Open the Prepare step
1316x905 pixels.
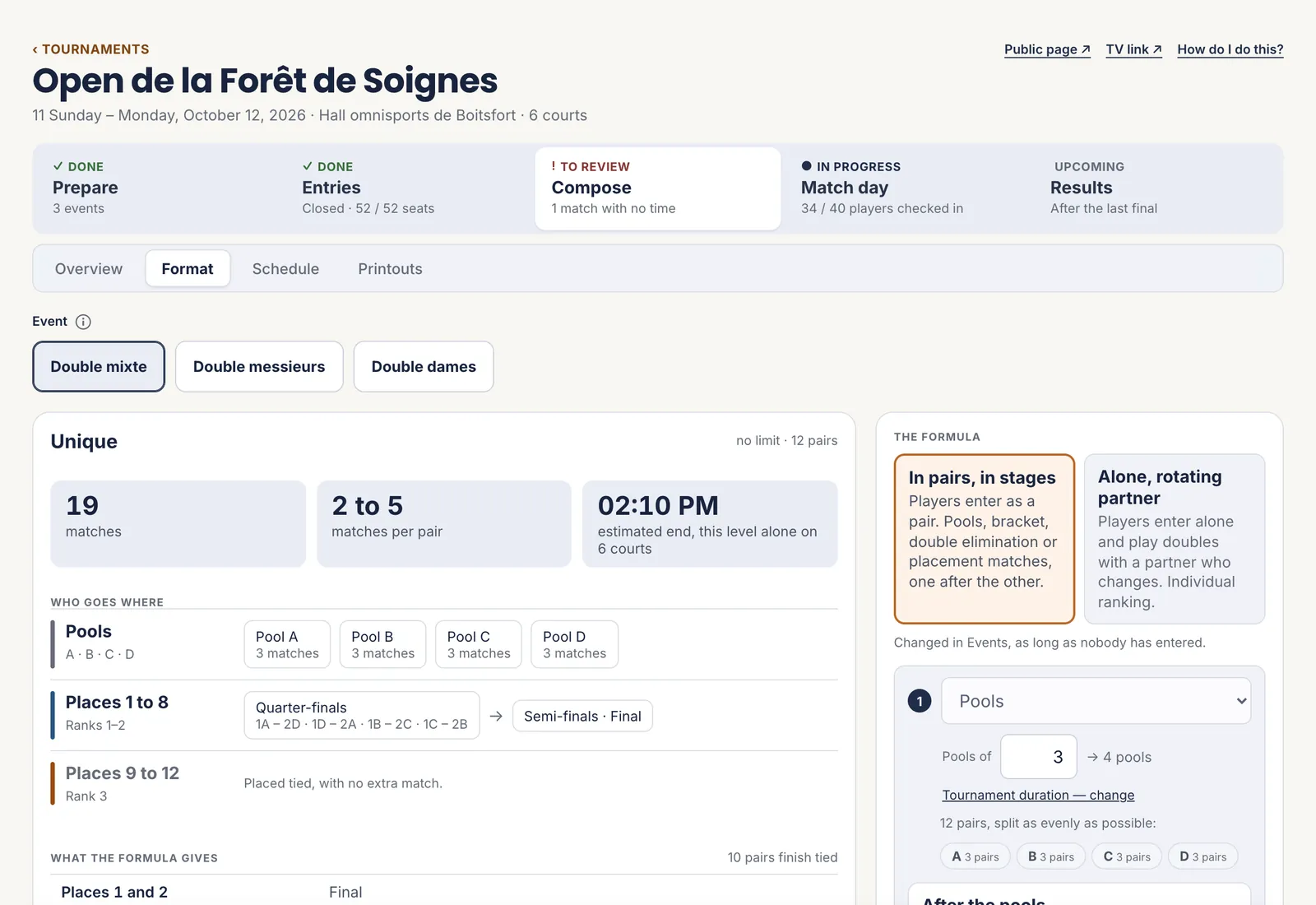coord(160,188)
